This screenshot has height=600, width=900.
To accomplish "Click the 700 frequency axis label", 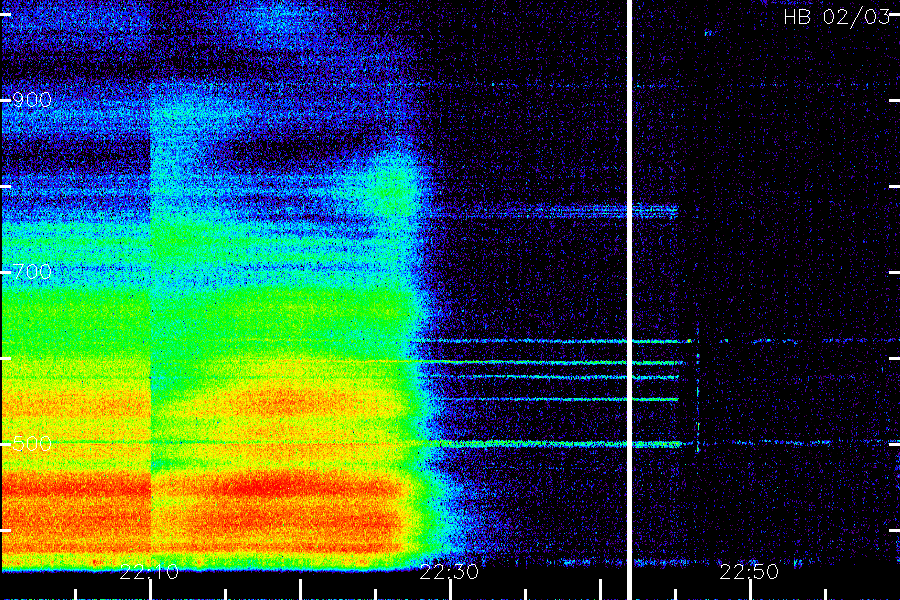I will (x=32, y=272).
